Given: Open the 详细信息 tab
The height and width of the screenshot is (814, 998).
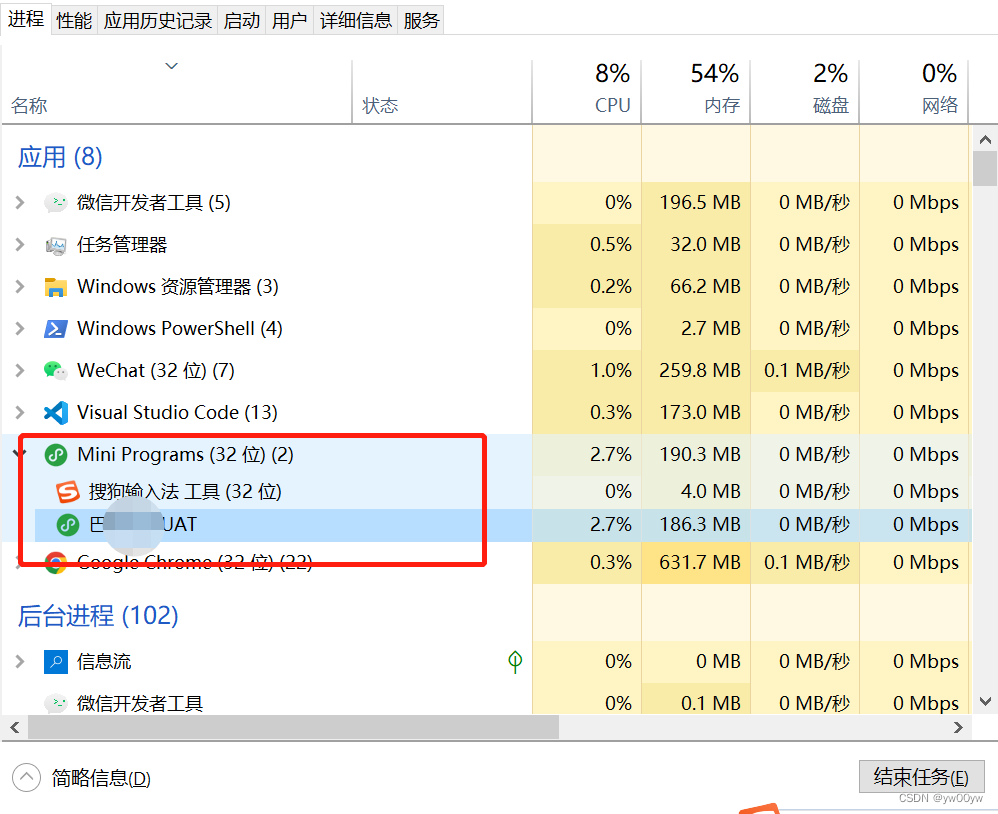Looking at the screenshot, I should [x=356, y=20].
